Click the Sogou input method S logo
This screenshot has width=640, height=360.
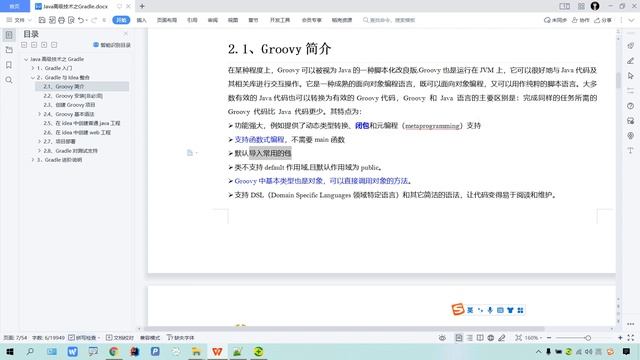[458, 309]
